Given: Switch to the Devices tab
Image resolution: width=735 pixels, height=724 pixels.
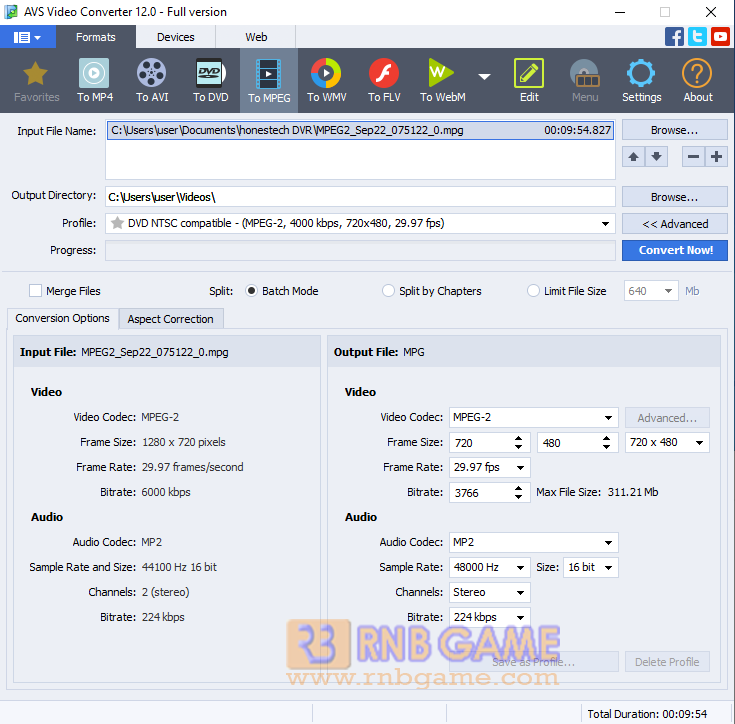Looking at the screenshot, I should coord(175,37).
